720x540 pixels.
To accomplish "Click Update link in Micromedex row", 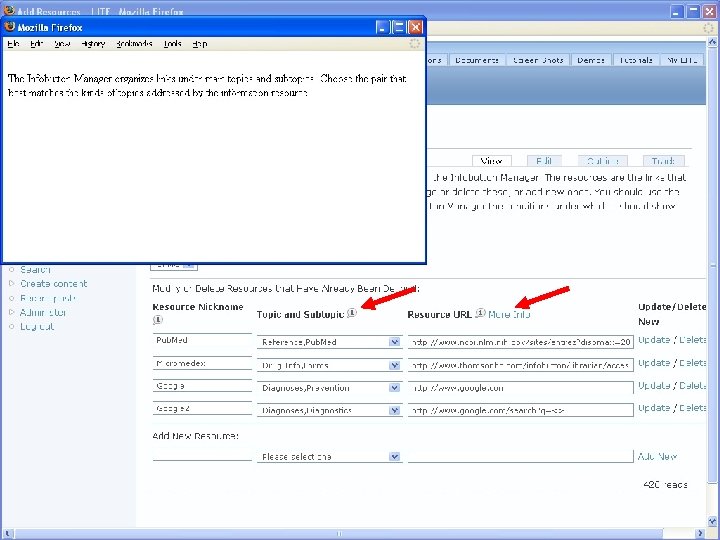I will tap(654, 363).
